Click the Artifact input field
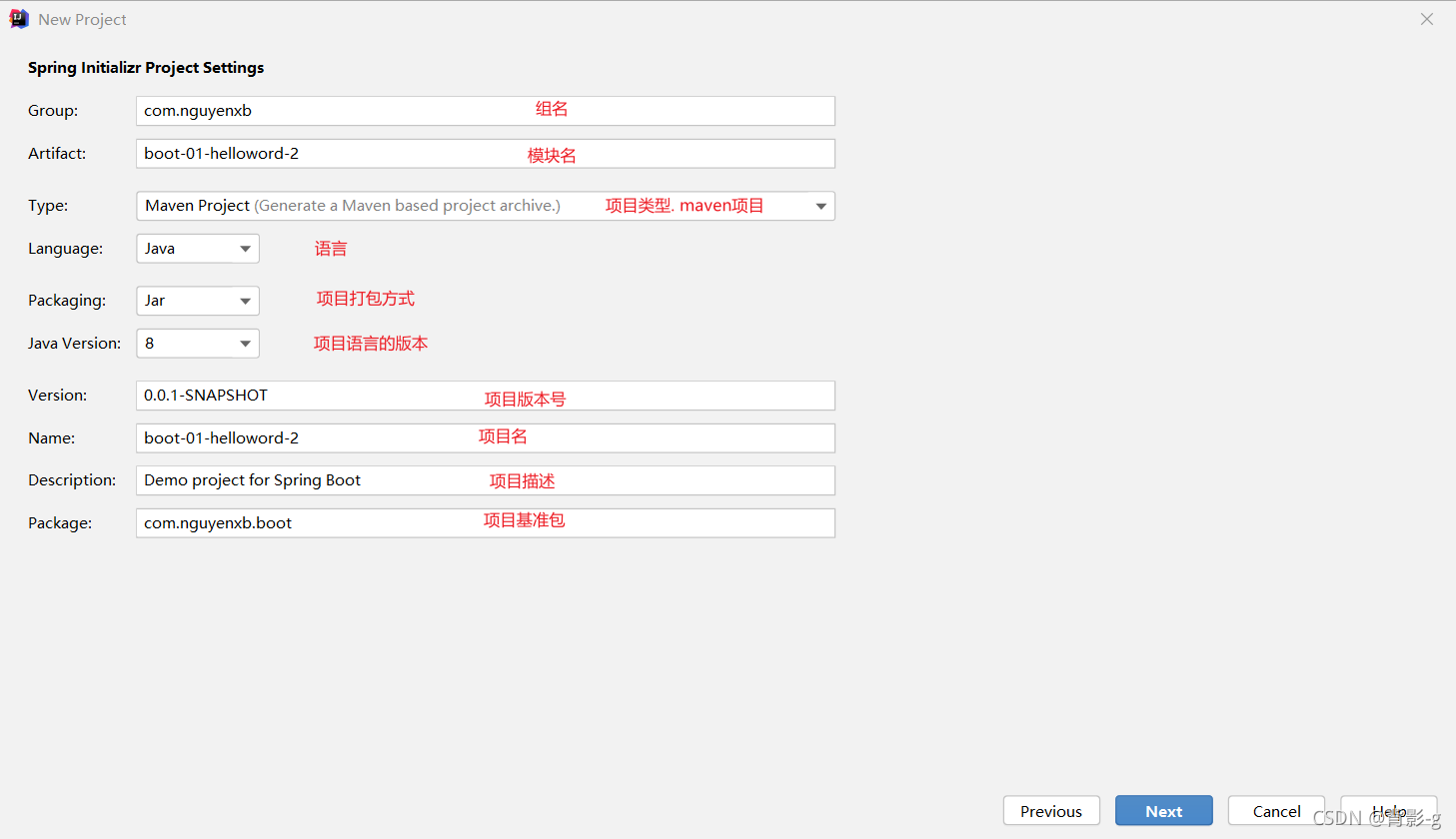The width and height of the screenshot is (1456, 839). click(486, 154)
